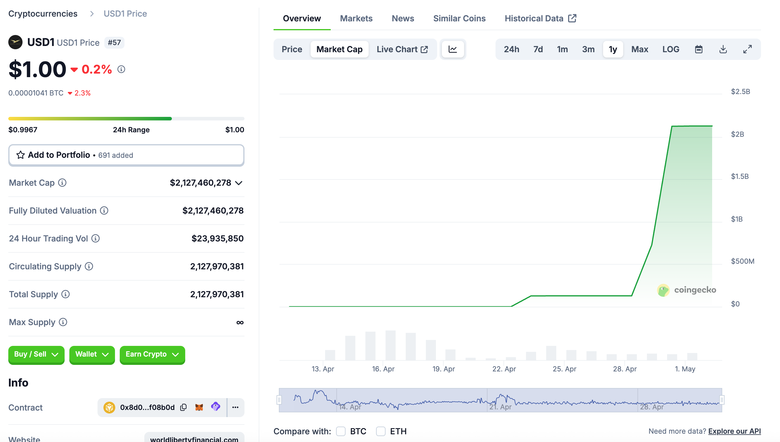780x442 pixels.
Task: Click the Max Supply info icon
Action: (x=63, y=322)
